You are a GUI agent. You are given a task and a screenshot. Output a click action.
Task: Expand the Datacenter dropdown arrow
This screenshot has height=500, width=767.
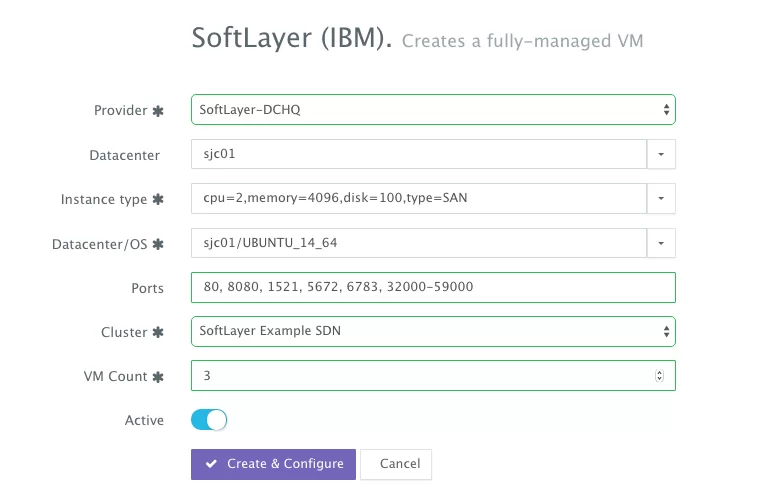click(x=661, y=154)
